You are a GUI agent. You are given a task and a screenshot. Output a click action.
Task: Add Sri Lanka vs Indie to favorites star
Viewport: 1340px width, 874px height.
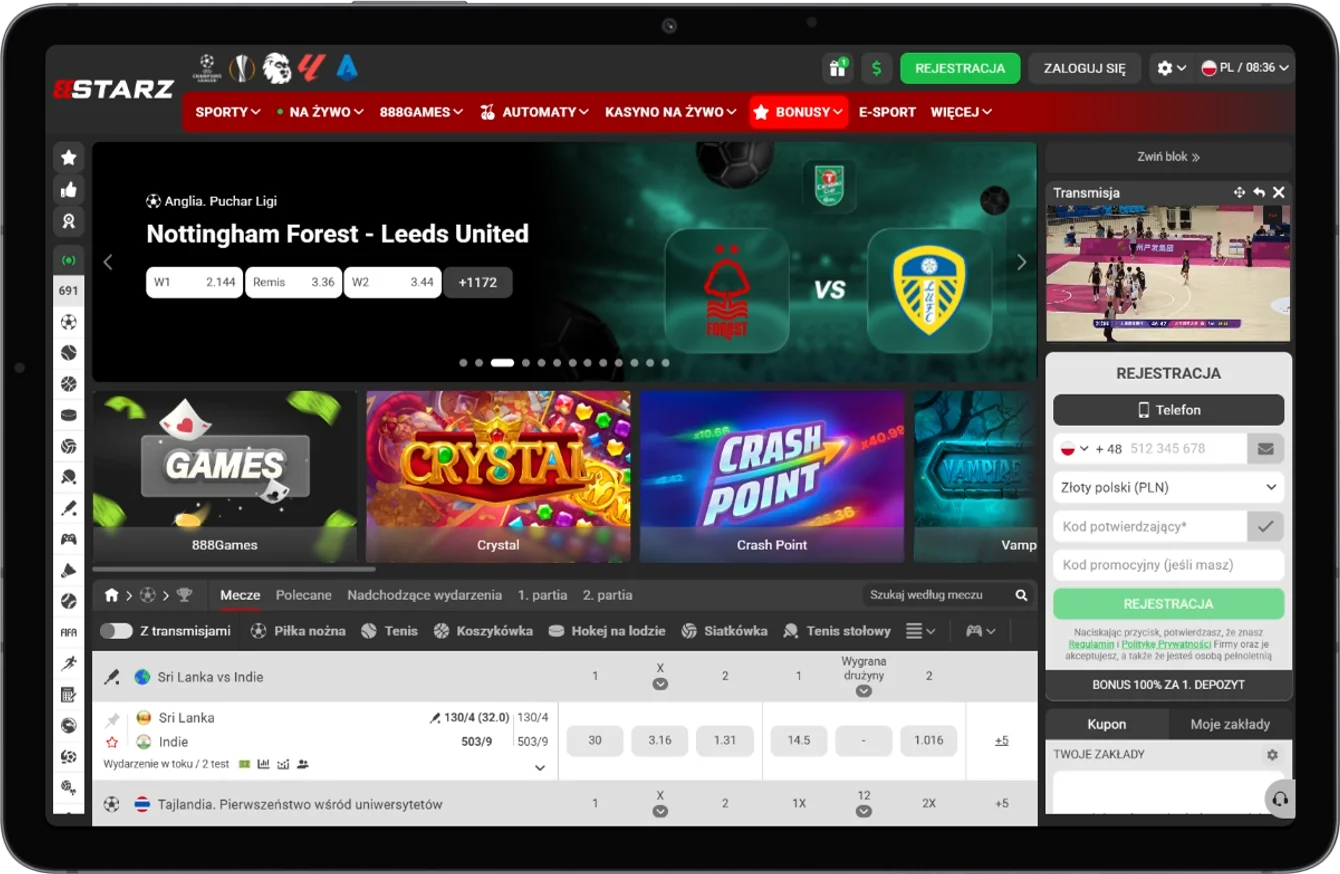(113, 742)
